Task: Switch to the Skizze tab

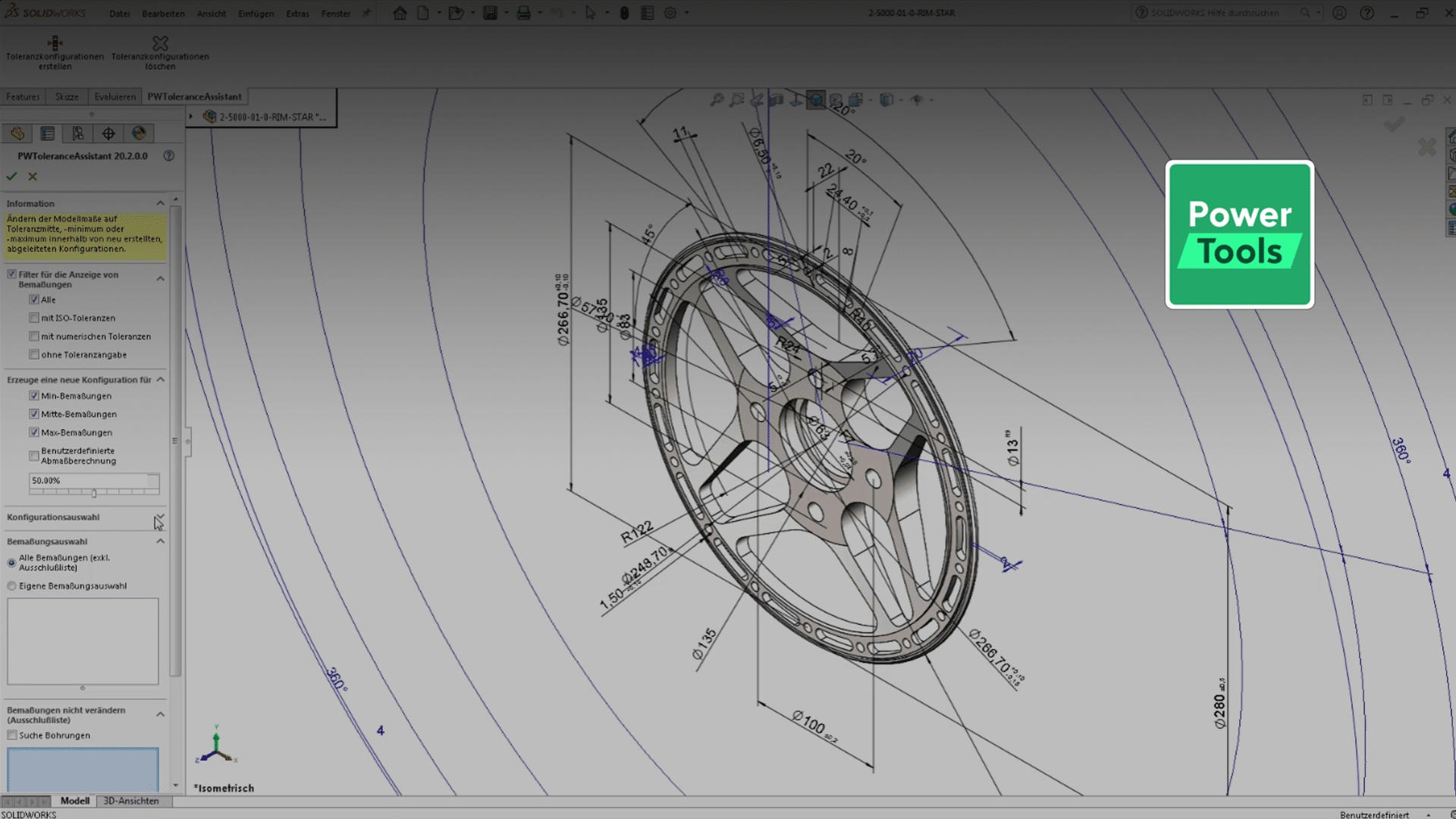Action: click(67, 96)
